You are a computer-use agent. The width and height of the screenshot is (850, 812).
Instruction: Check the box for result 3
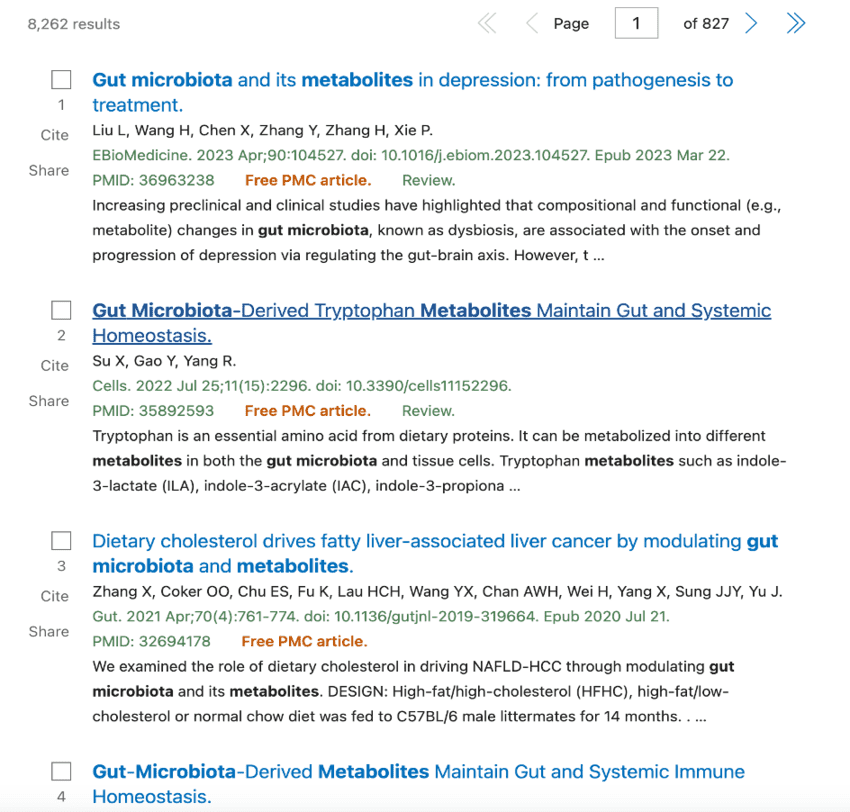tap(61, 541)
